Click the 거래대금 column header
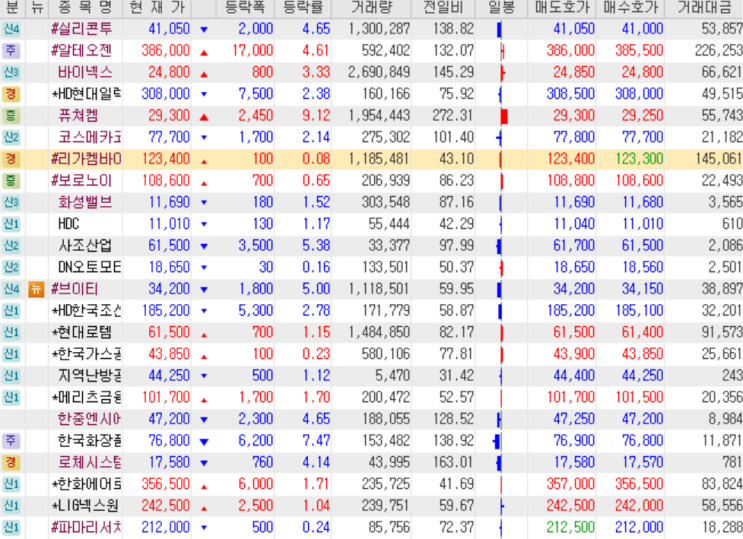 (704, 8)
